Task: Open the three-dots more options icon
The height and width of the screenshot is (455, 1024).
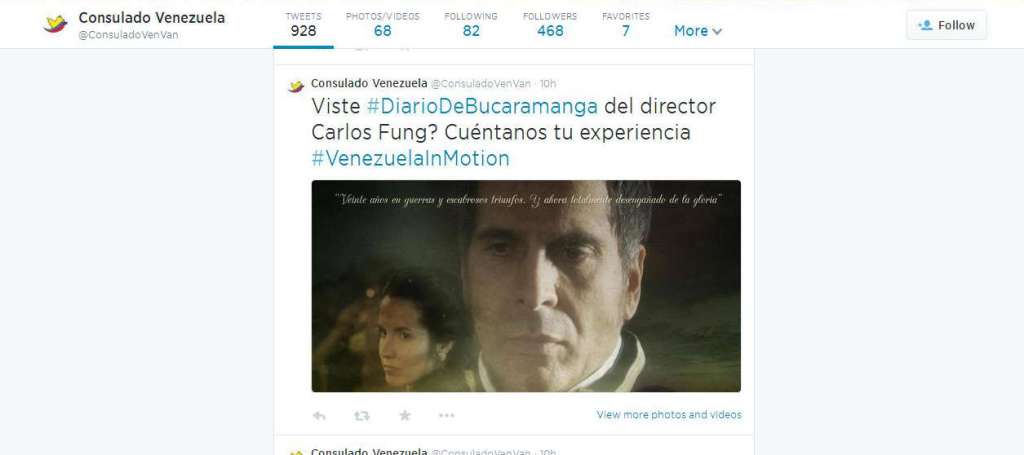Action: click(x=446, y=415)
